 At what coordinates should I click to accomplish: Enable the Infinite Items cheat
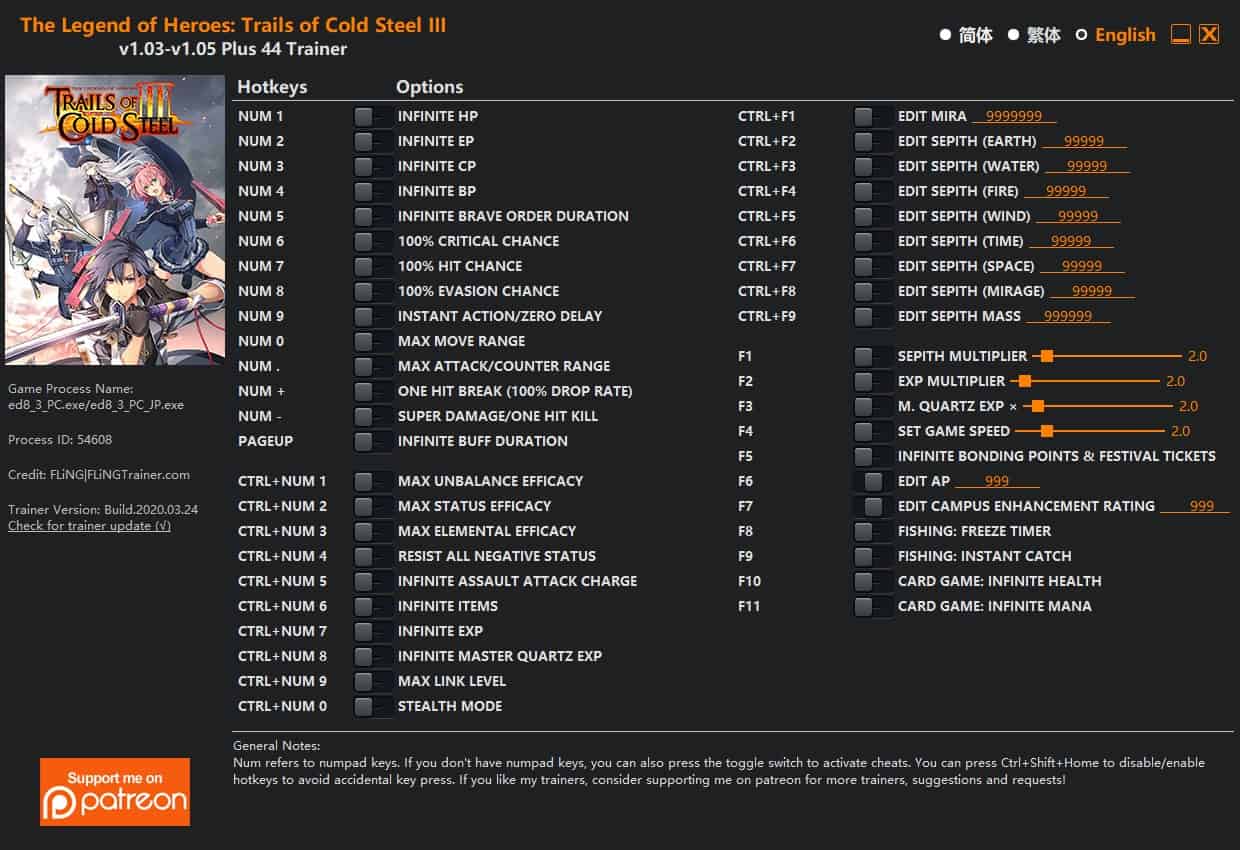373,607
